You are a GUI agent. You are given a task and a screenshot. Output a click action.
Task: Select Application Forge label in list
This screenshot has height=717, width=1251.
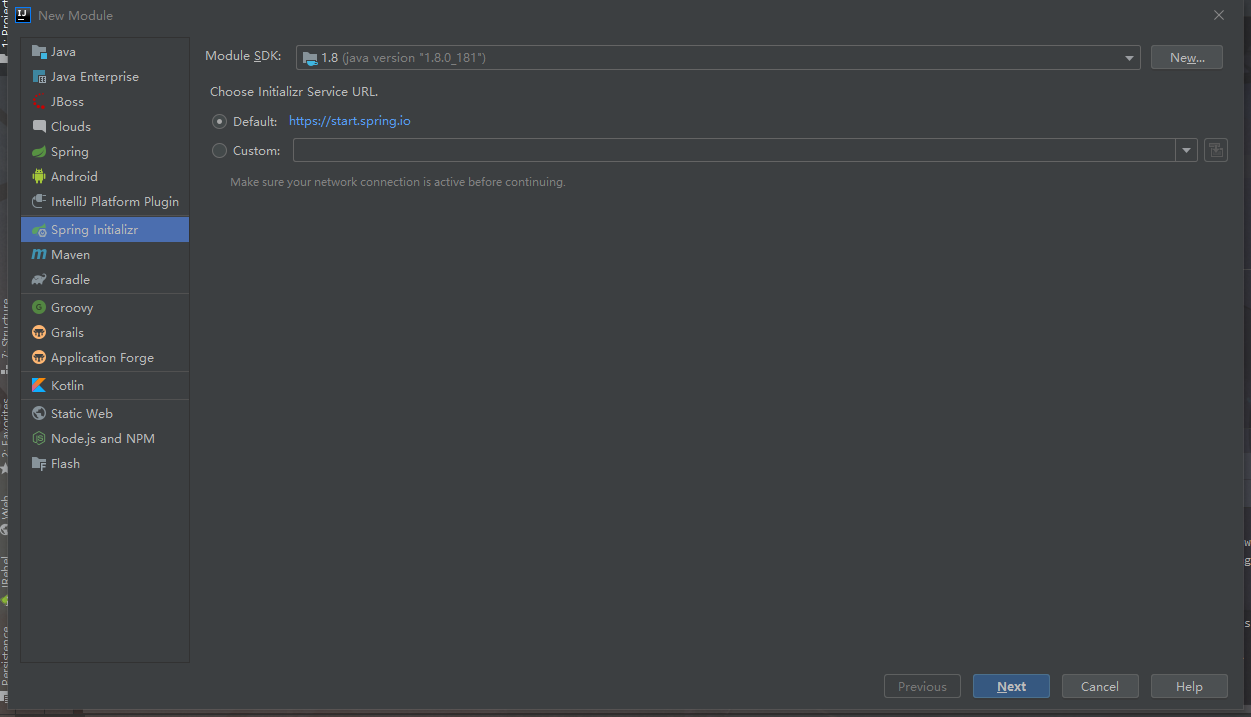point(102,357)
